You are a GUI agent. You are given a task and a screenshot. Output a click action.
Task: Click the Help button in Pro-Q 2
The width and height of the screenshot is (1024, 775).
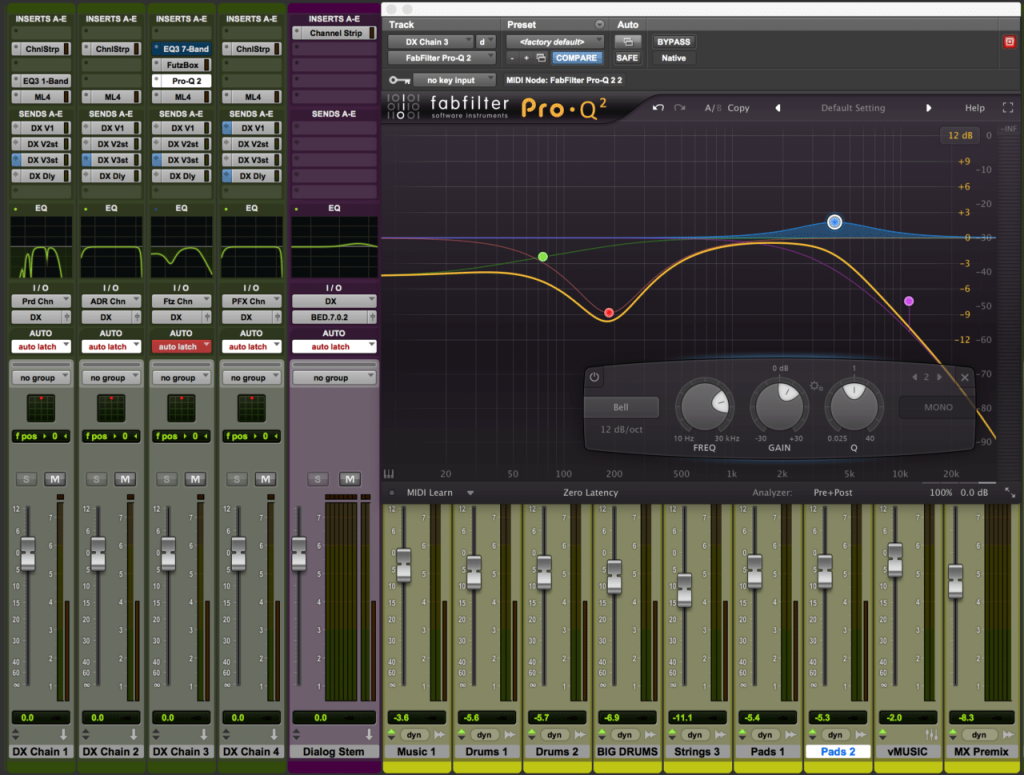click(974, 108)
